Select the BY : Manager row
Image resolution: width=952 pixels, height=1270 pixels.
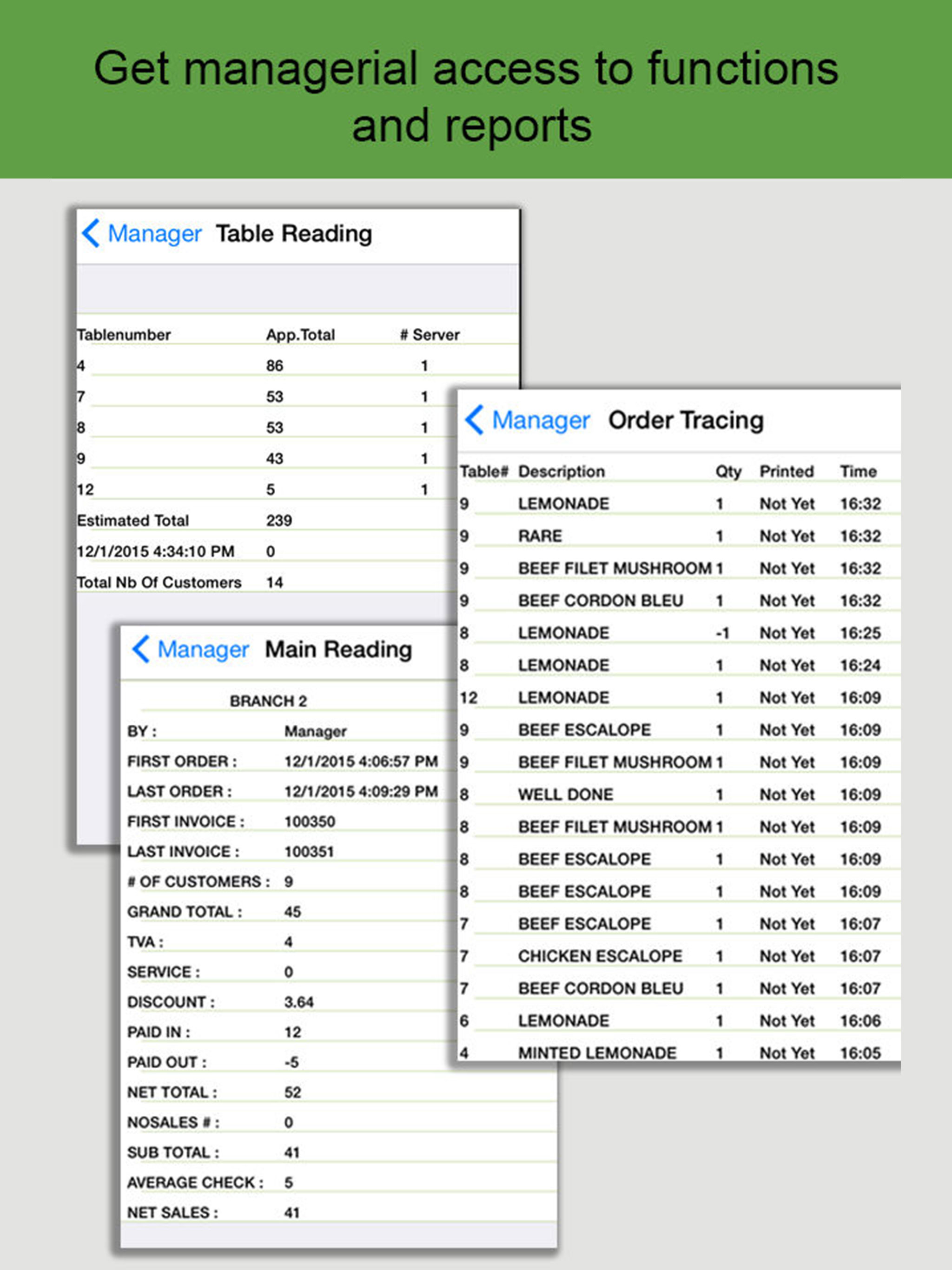coord(290,731)
